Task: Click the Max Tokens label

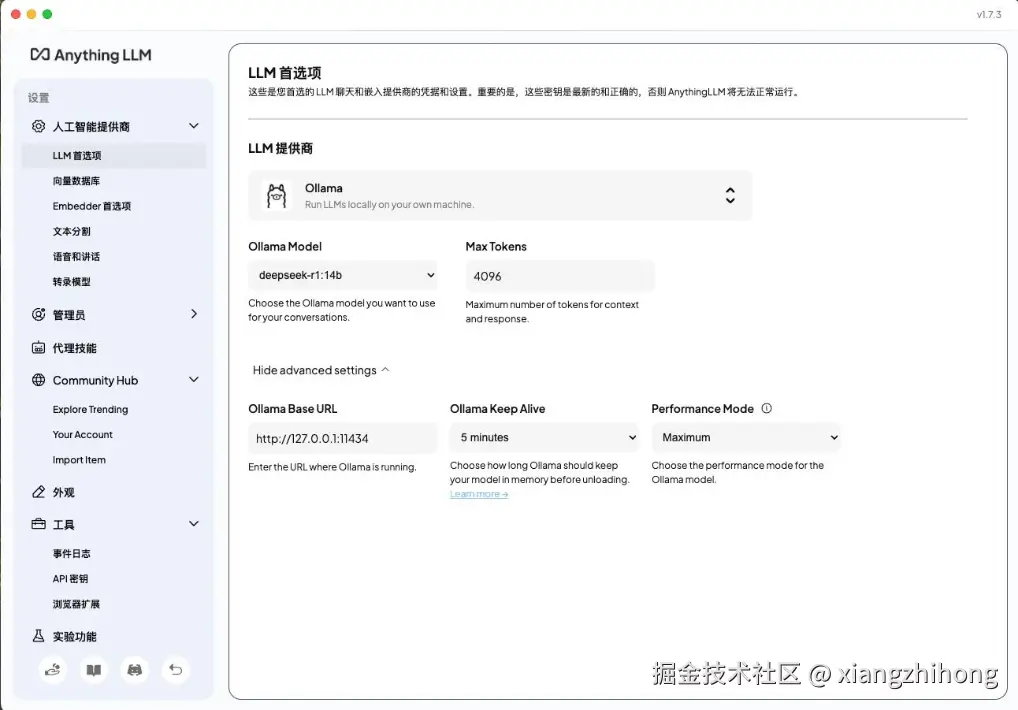Action: (496, 247)
